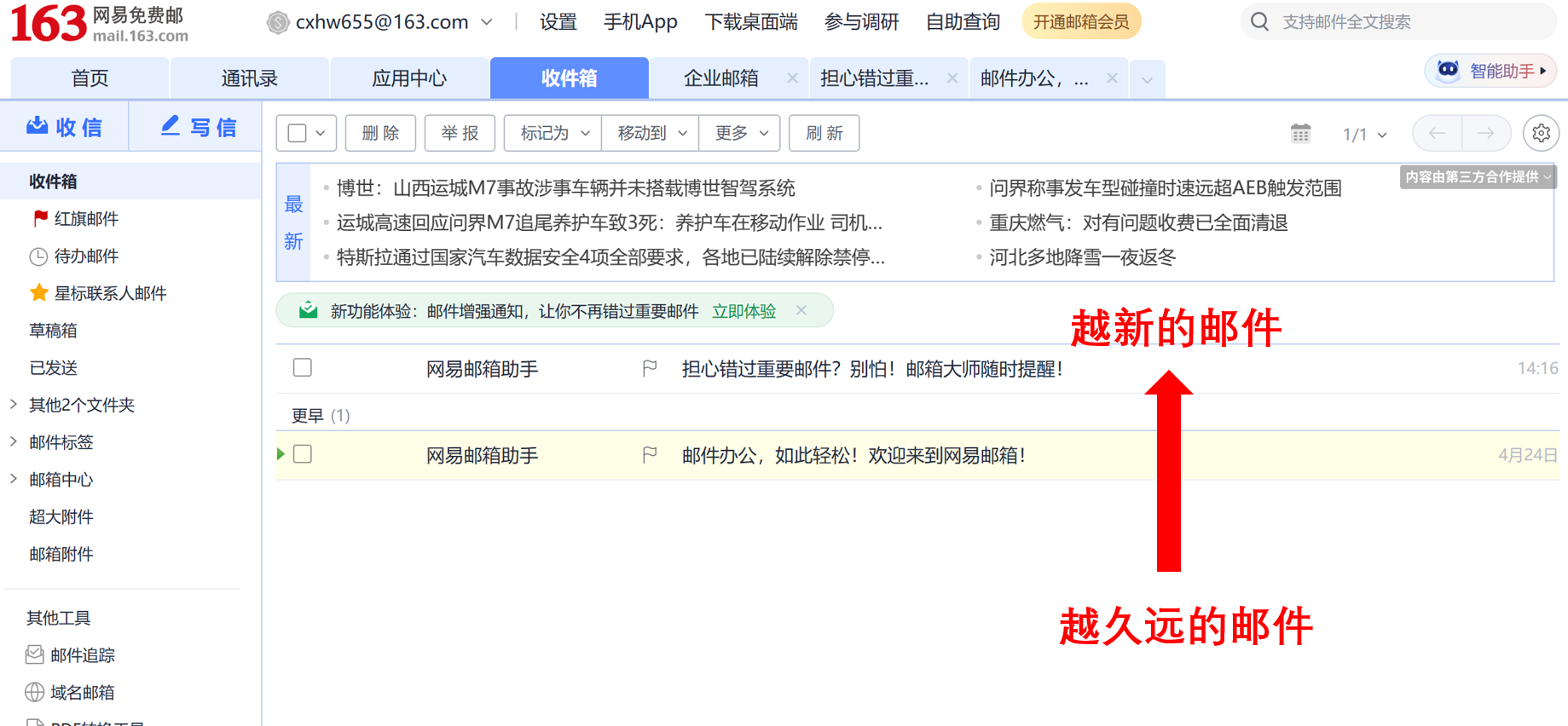
Task: Close the 邮件办公，... tab
Action: click(1112, 78)
